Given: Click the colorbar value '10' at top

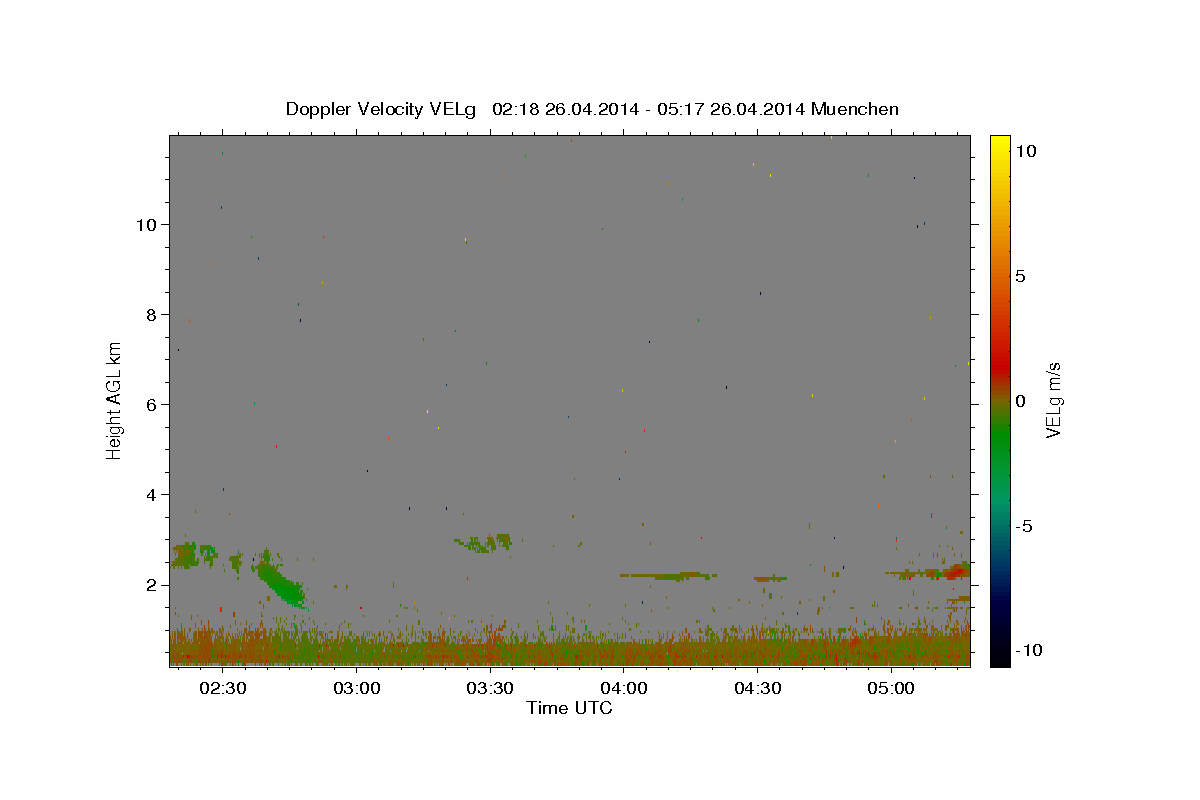Looking at the screenshot, I should click(1025, 150).
